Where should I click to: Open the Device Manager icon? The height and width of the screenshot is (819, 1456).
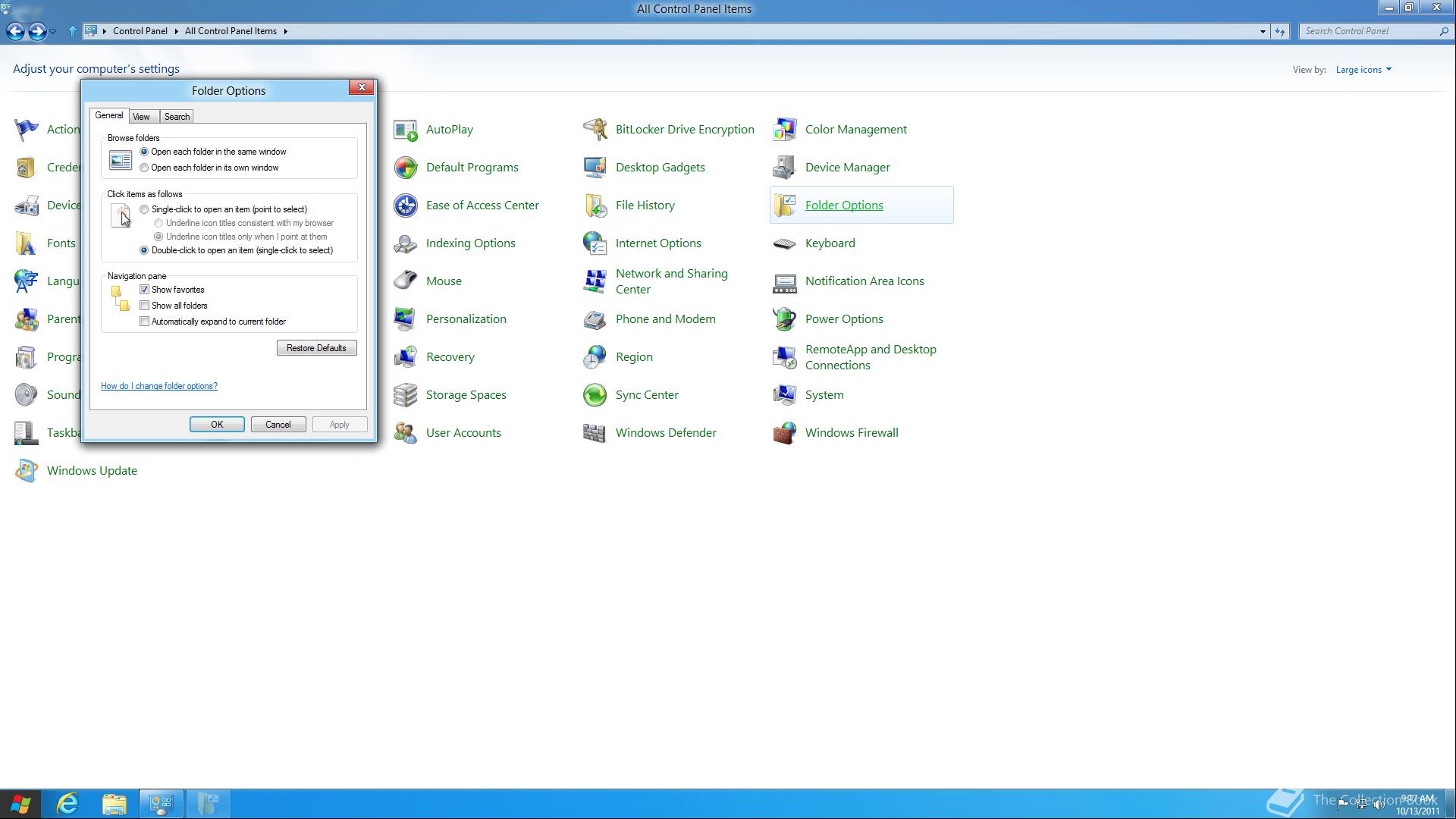785,168
